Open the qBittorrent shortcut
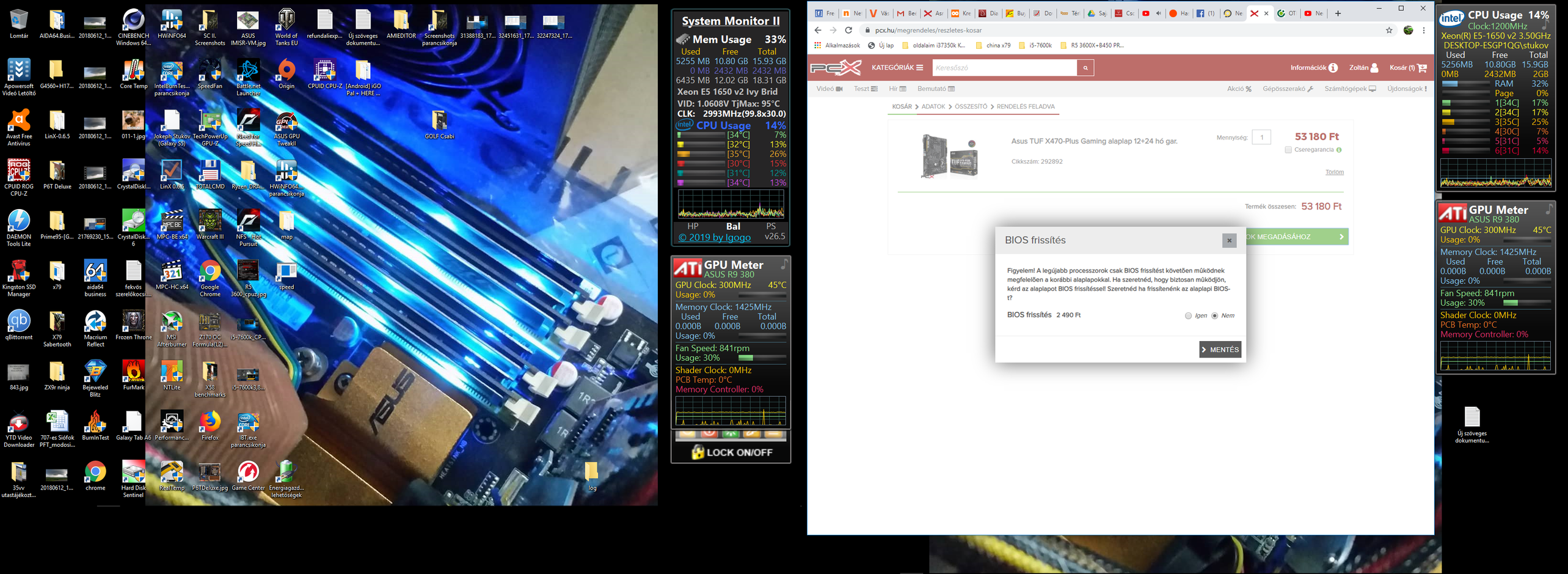This screenshot has height=574, width=1568. click(x=19, y=325)
